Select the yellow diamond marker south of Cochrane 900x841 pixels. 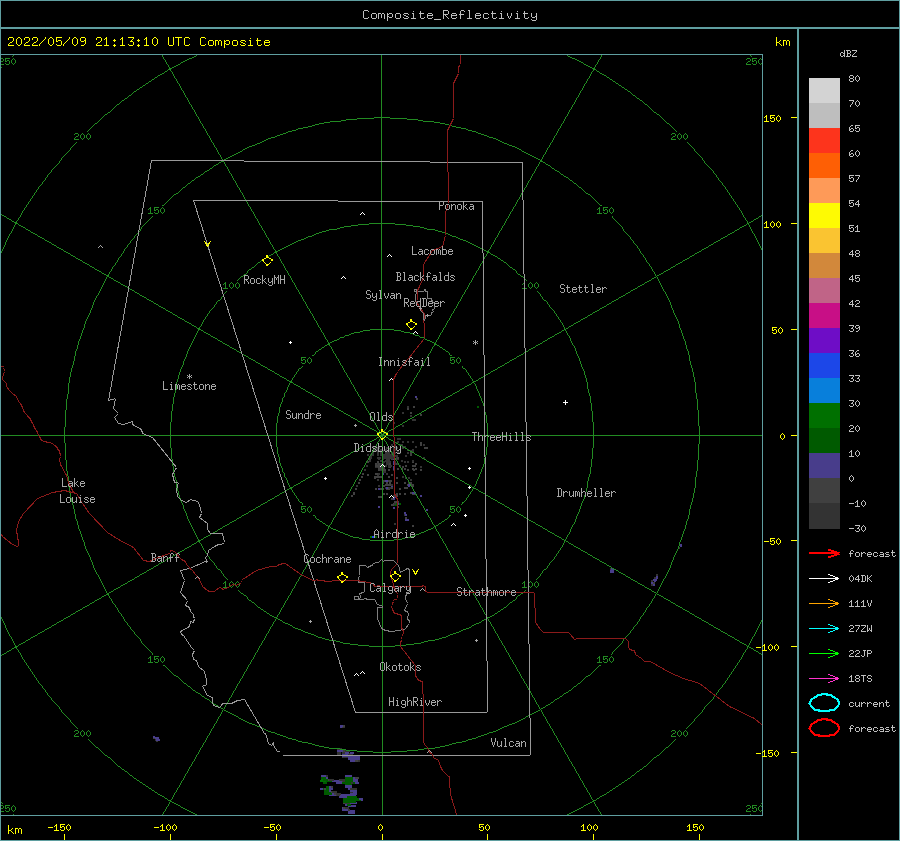click(x=343, y=578)
